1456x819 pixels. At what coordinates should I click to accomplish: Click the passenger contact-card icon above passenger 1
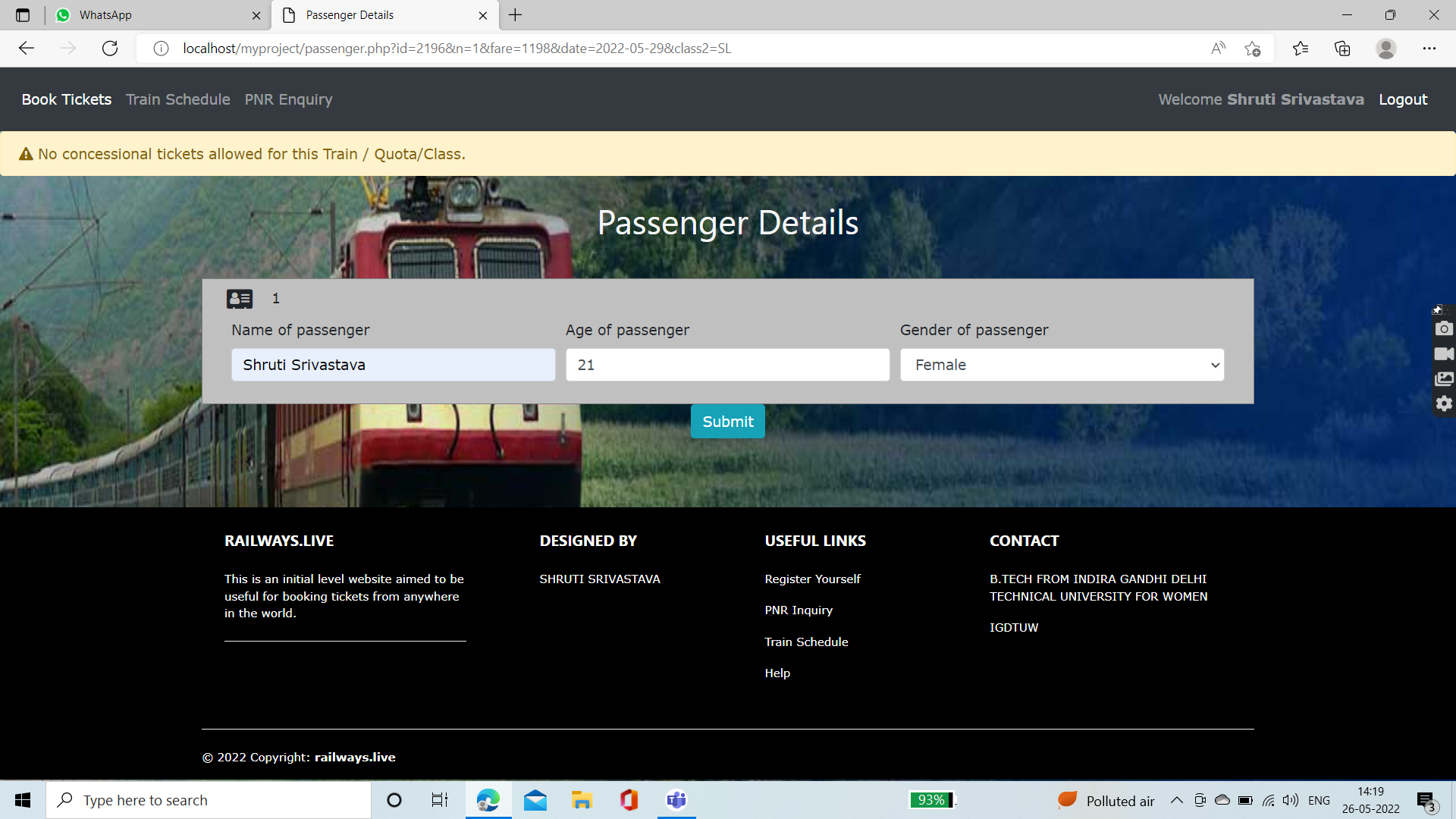tap(239, 298)
